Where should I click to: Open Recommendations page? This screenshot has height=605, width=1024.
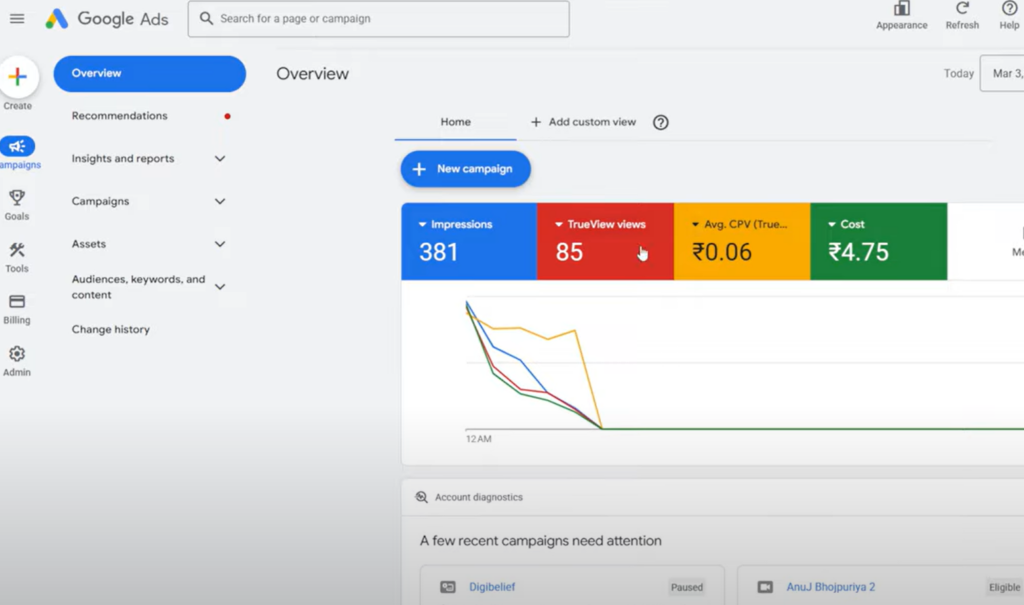pyautogui.click(x=120, y=116)
